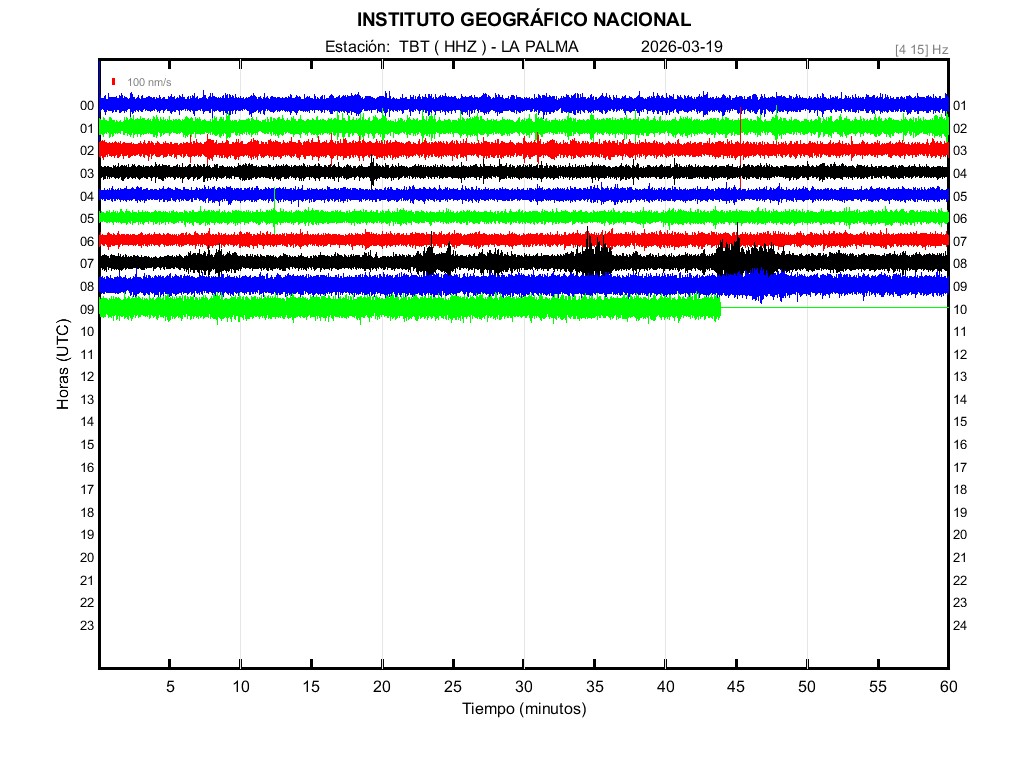Click the Tiempo (minutos) axis label
1024x768 pixels.
523,709
